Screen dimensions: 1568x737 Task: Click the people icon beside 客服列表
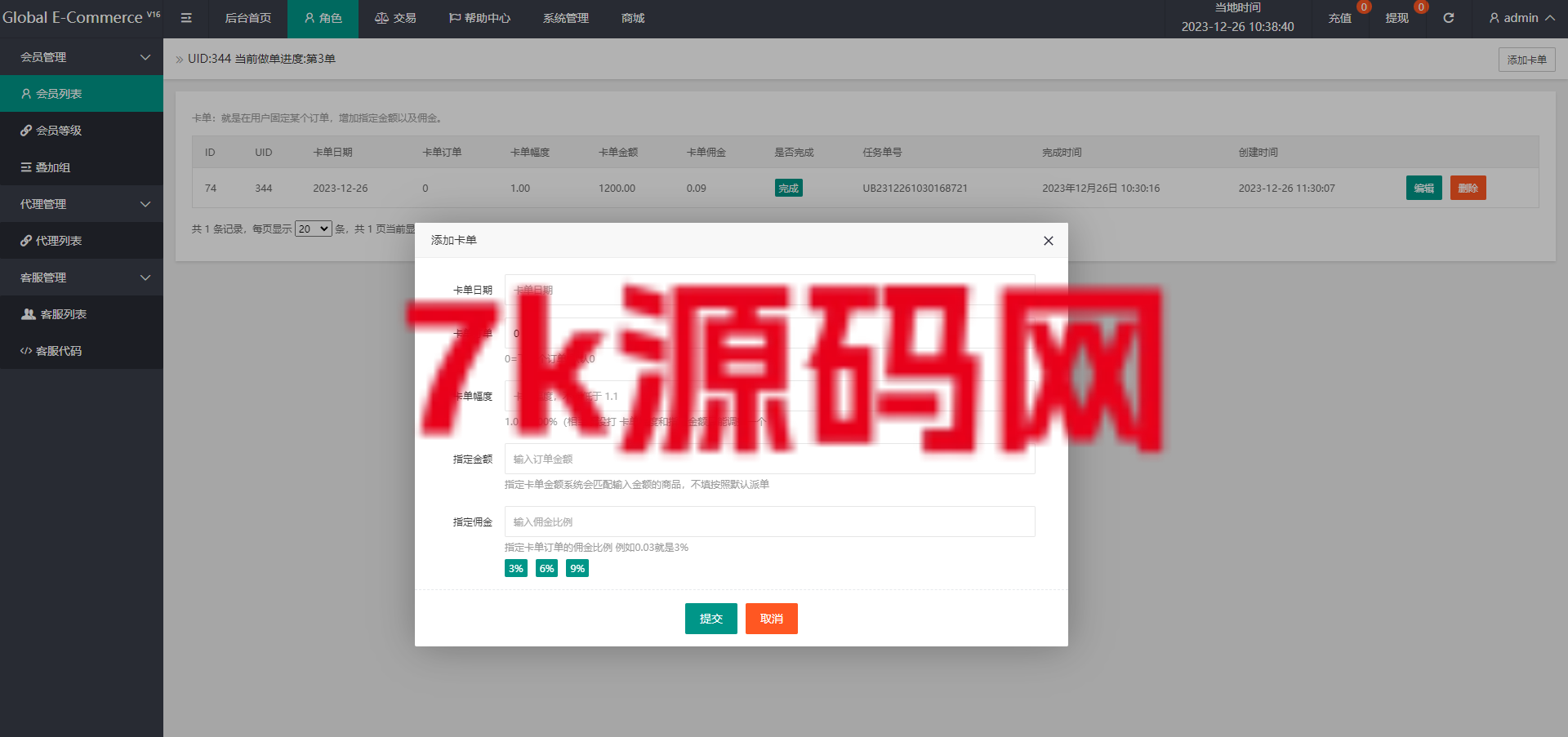click(x=29, y=314)
